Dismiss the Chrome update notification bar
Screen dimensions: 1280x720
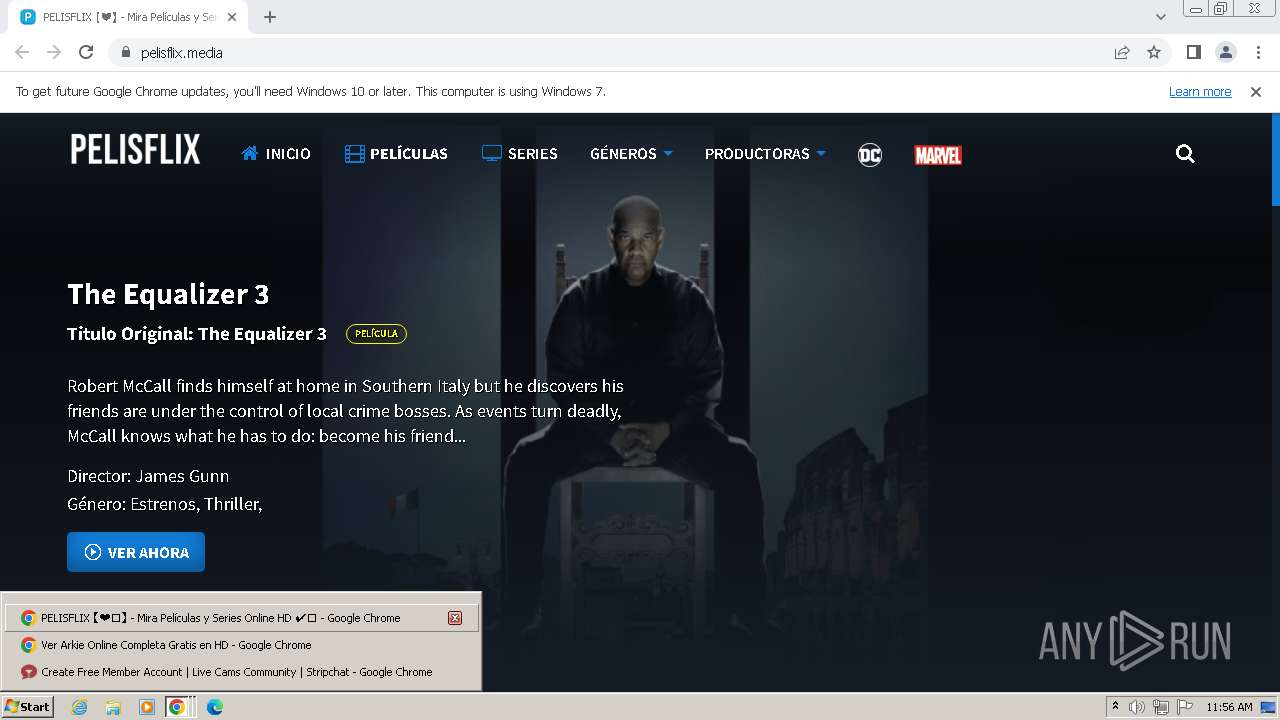click(1256, 92)
